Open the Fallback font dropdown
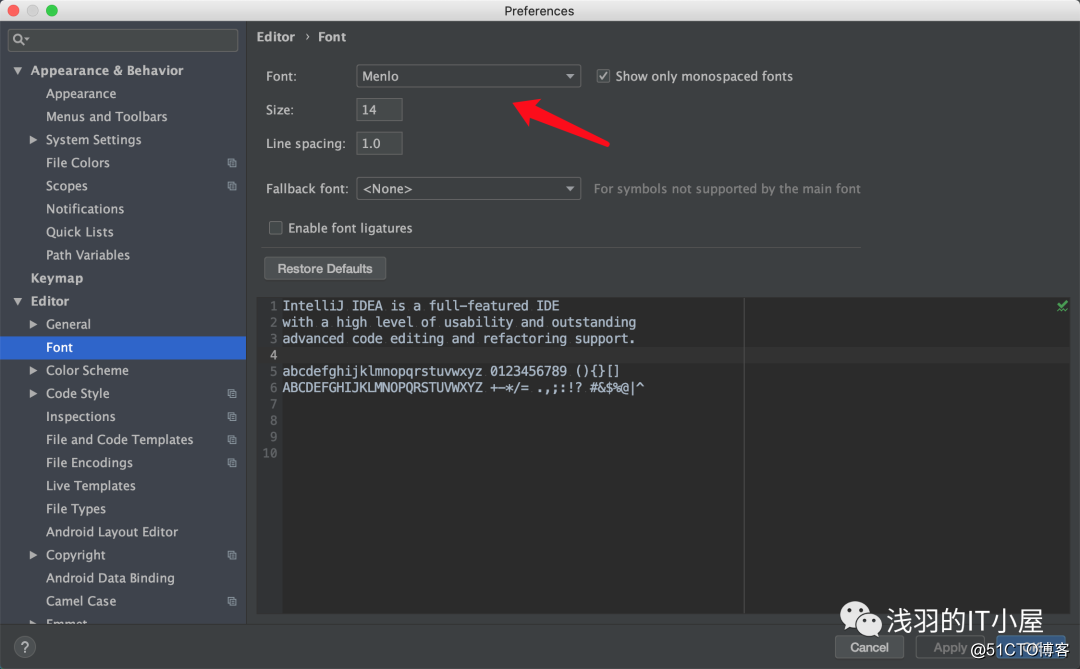 tap(468, 188)
